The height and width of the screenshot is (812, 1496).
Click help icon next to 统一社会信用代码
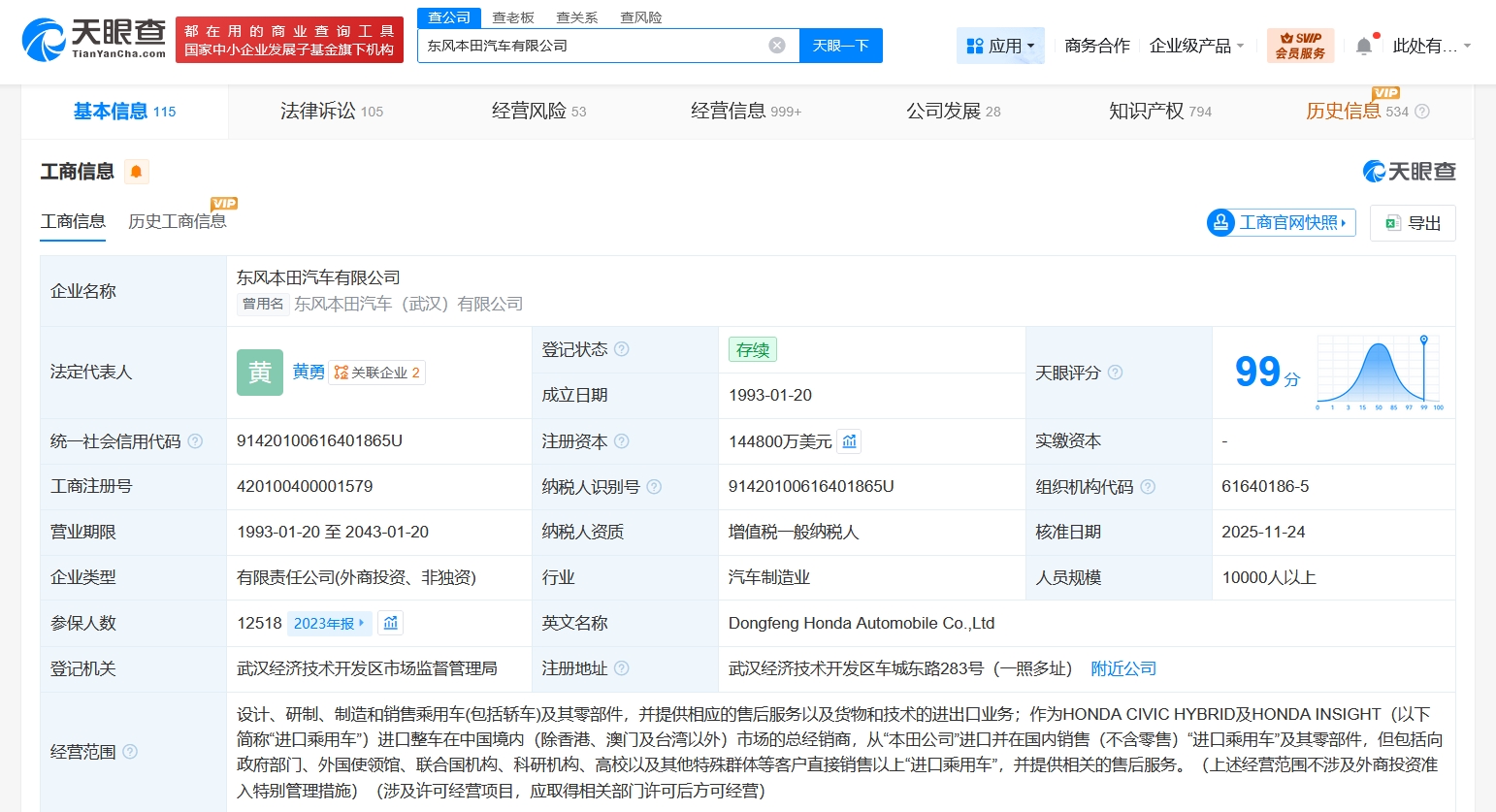pyautogui.click(x=195, y=441)
